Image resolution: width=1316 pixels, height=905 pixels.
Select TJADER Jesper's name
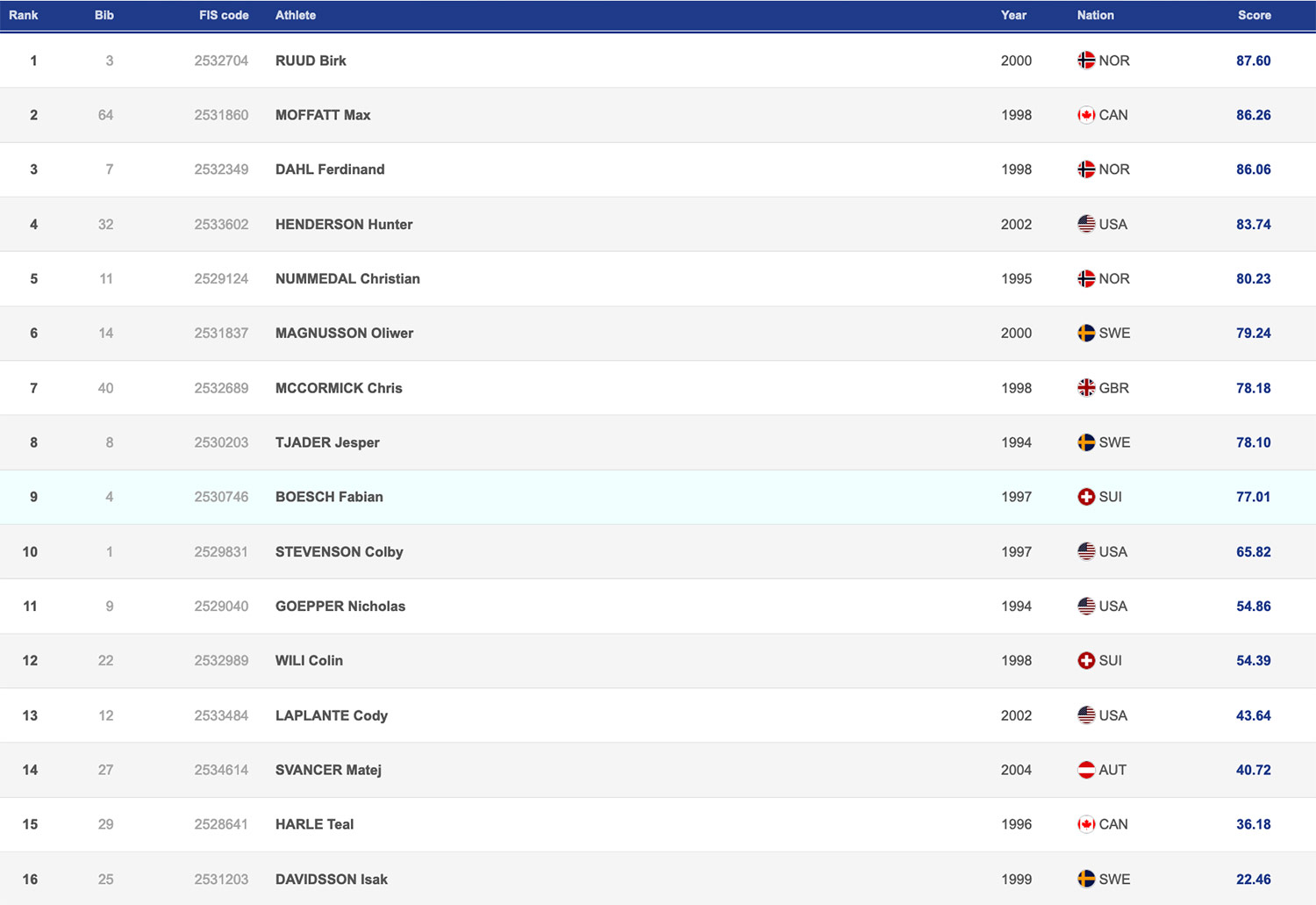327,442
